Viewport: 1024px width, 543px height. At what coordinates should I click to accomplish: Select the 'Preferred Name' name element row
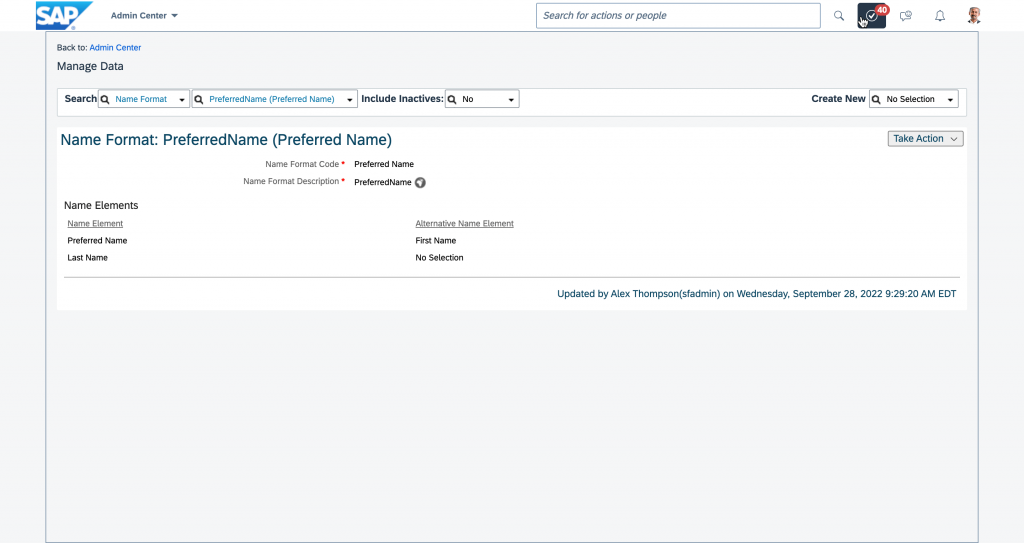97,240
